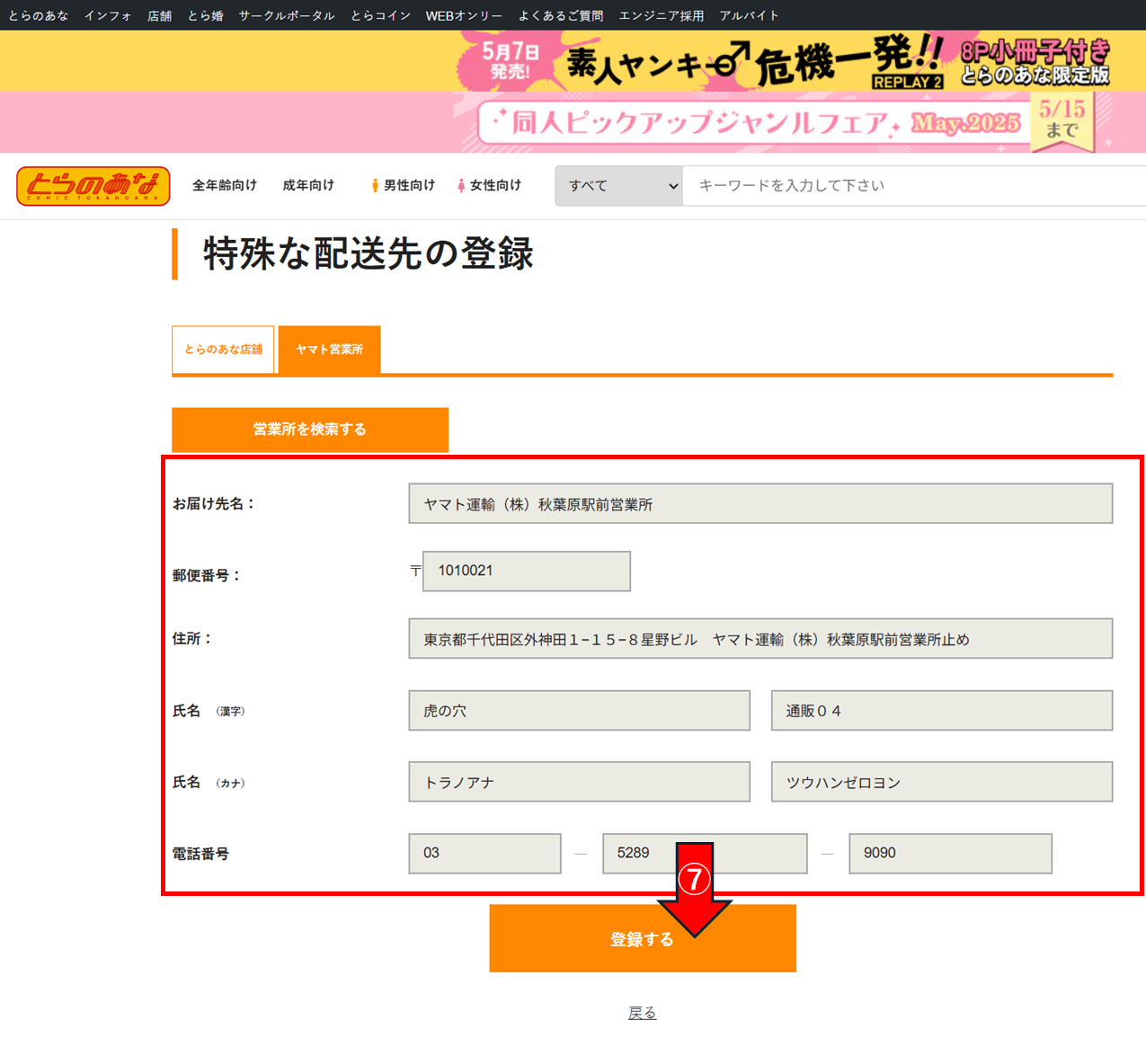Open the アルバイト link

[750, 15]
